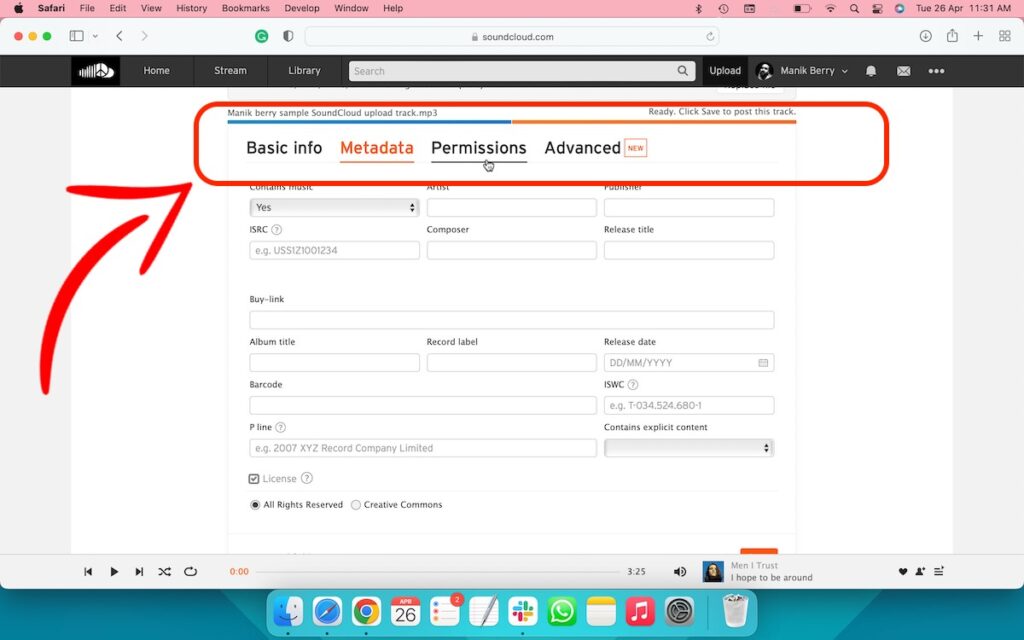The height and width of the screenshot is (640, 1024).
Task: Click the three-dot more options icon
Action: (x=936, y=71)
